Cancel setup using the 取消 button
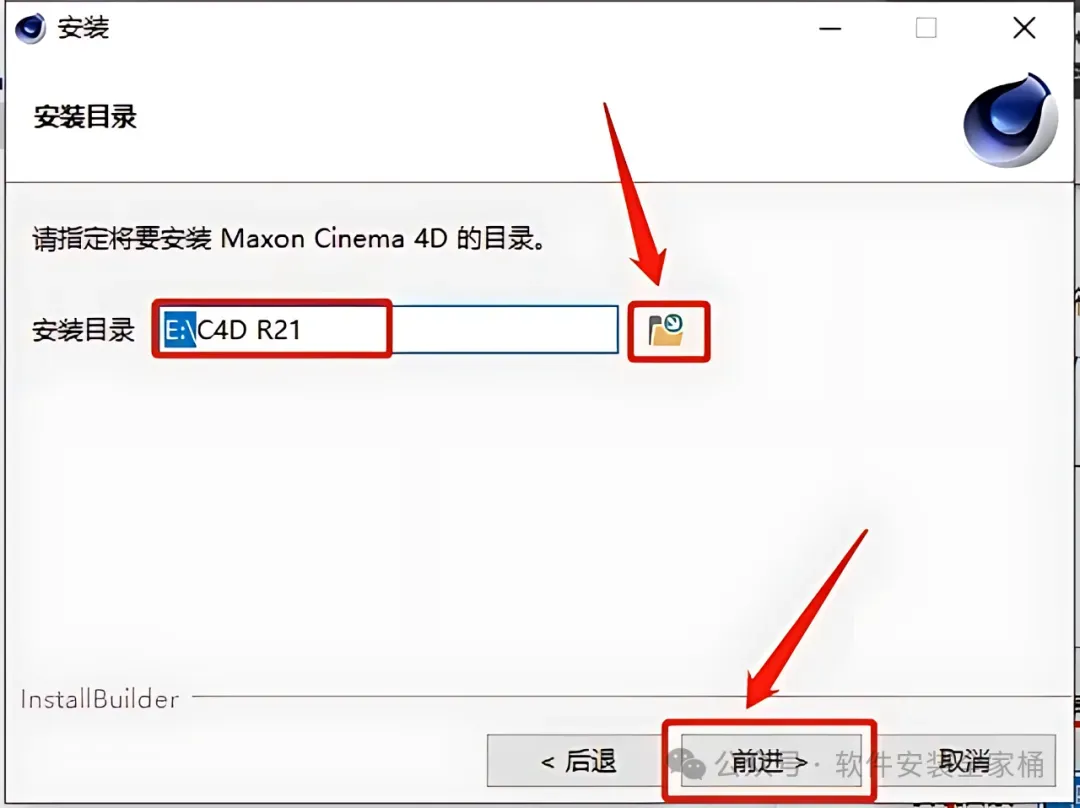The image size is (1080, 808). coord(964,760)
